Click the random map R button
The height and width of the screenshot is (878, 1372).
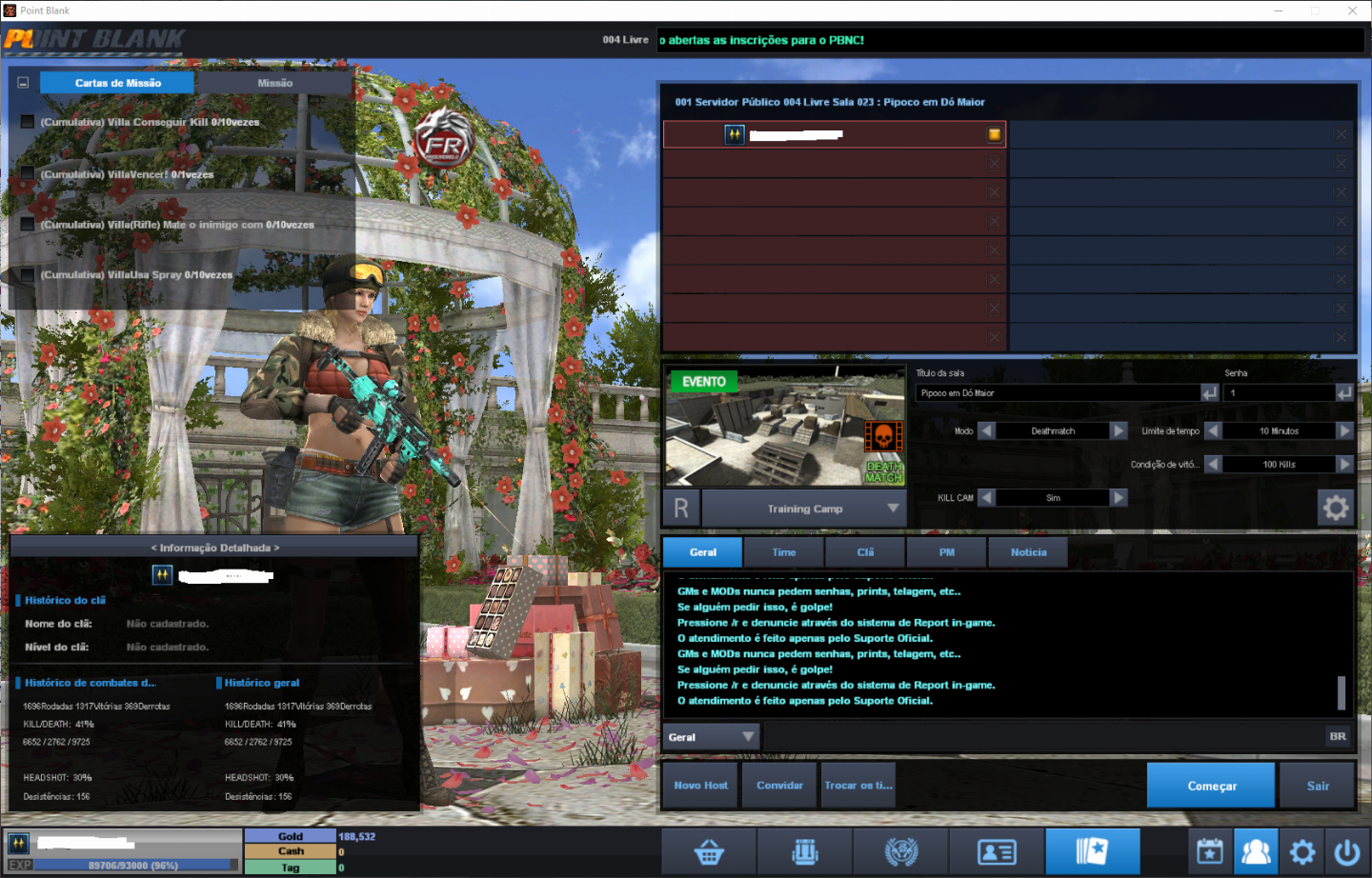tap(681, 508)
